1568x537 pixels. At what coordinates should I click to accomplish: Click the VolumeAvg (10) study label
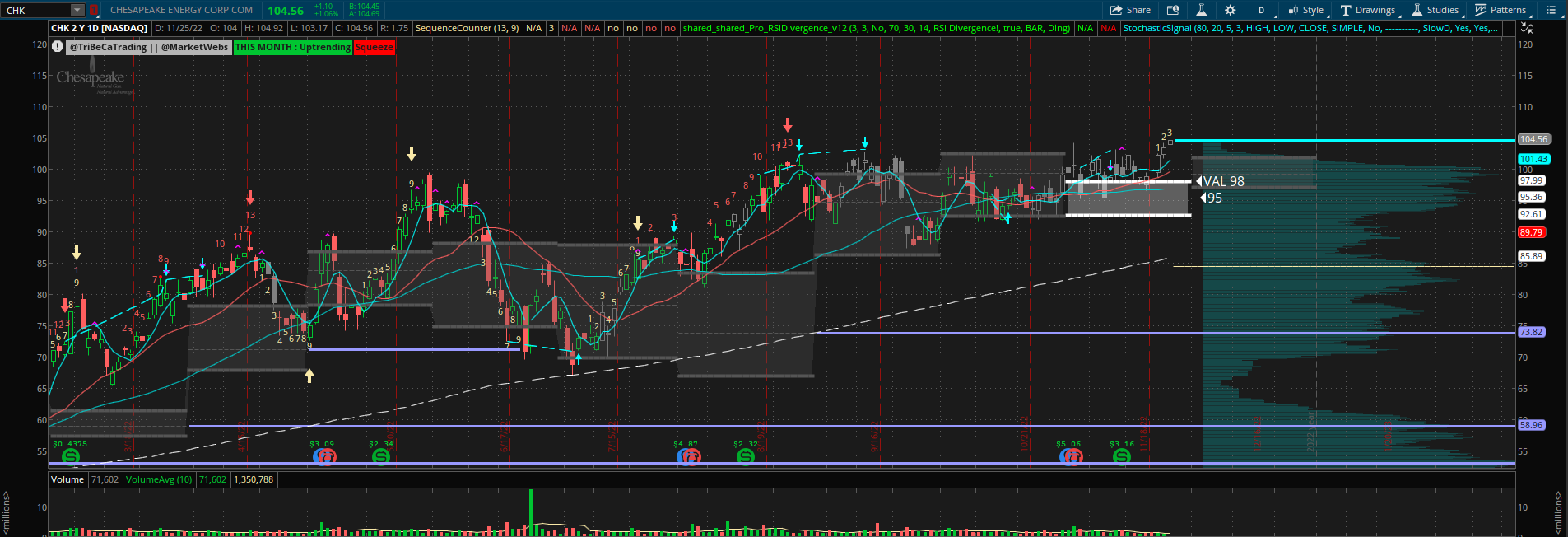click(x=159, y=479)
